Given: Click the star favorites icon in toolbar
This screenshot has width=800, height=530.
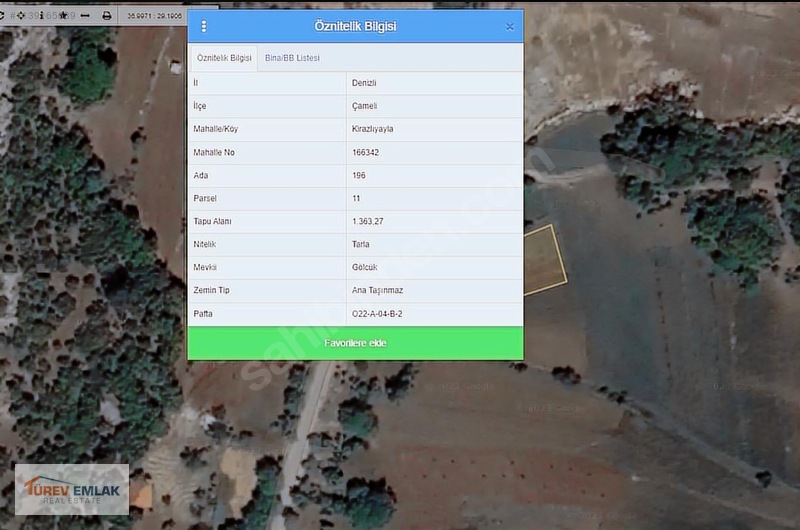Looking at the screenshot, I should point(63,16).
